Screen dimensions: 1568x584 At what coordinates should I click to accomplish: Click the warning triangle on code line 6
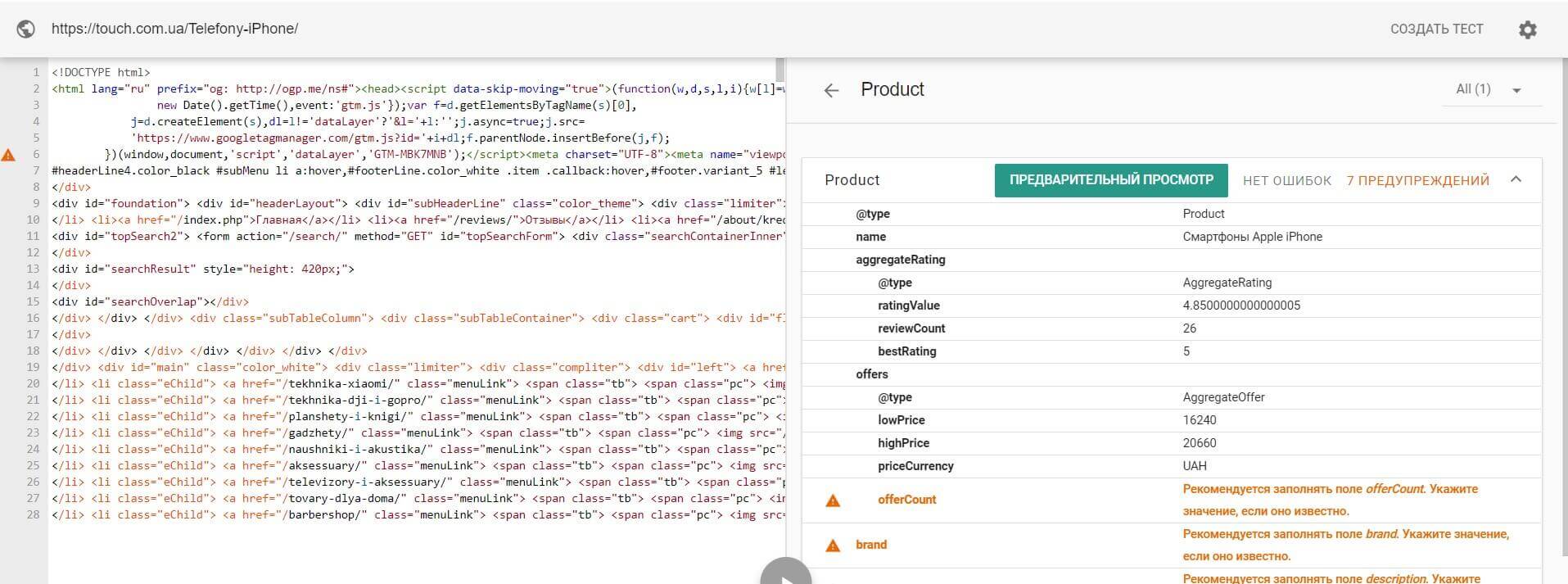(x=8, y=154)
